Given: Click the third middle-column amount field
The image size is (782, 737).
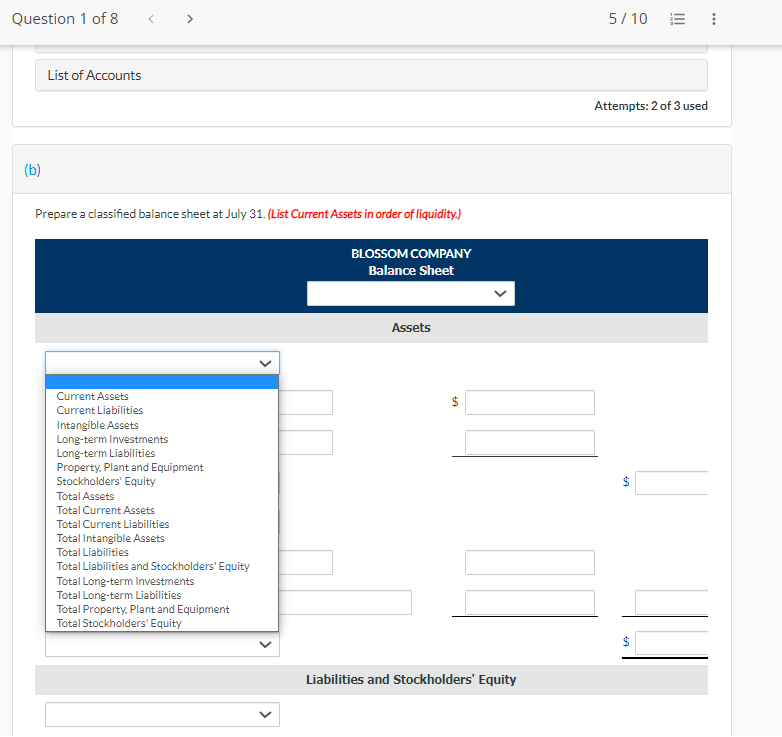Looking at the screenshot, I should (530, 562).
